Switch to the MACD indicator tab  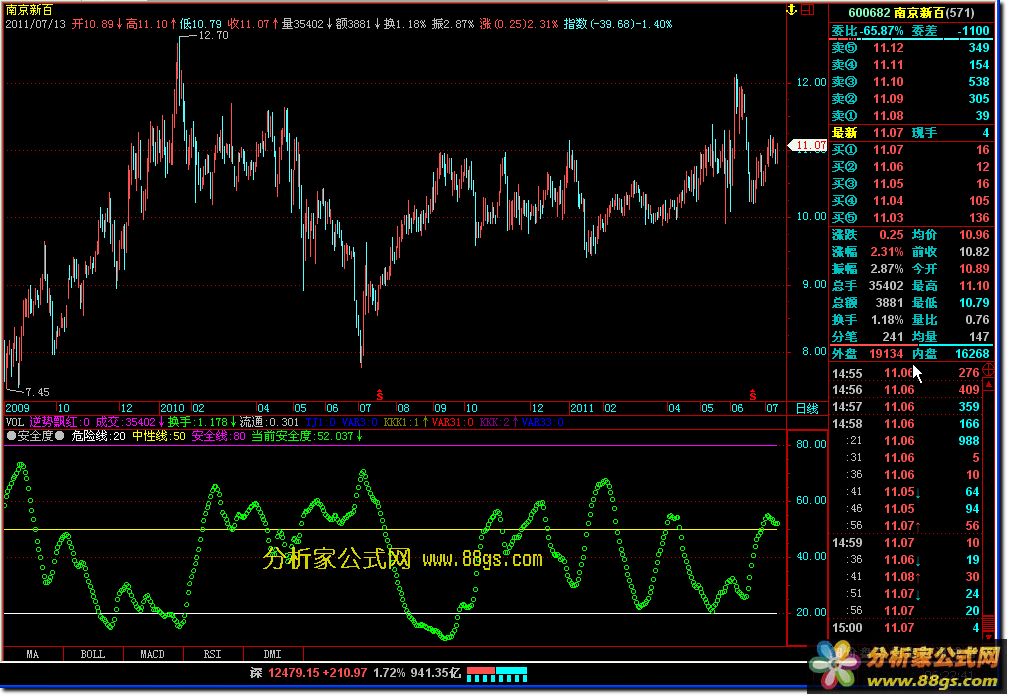[153, 654]
